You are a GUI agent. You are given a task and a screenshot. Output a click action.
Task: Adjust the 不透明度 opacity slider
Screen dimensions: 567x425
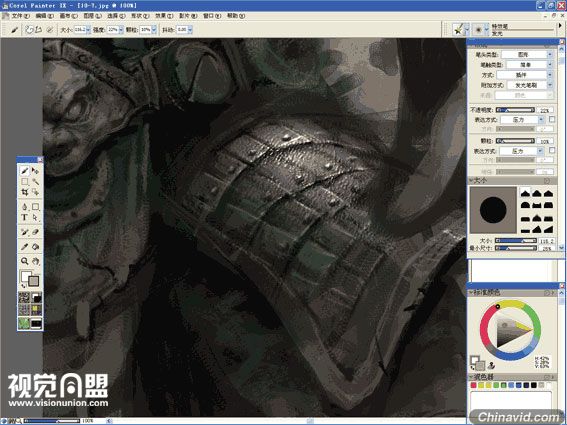click(x=515, y=110)
